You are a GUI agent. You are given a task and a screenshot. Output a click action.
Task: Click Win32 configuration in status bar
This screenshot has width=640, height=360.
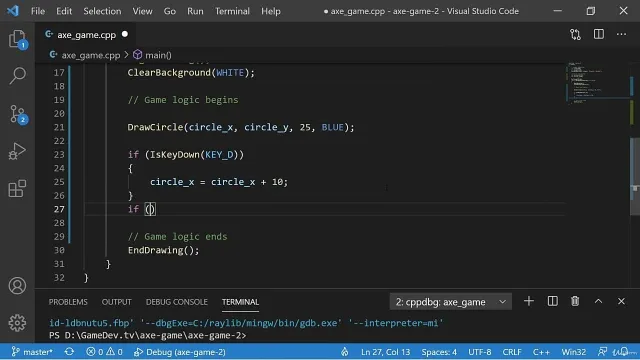(x=573, y=352)
